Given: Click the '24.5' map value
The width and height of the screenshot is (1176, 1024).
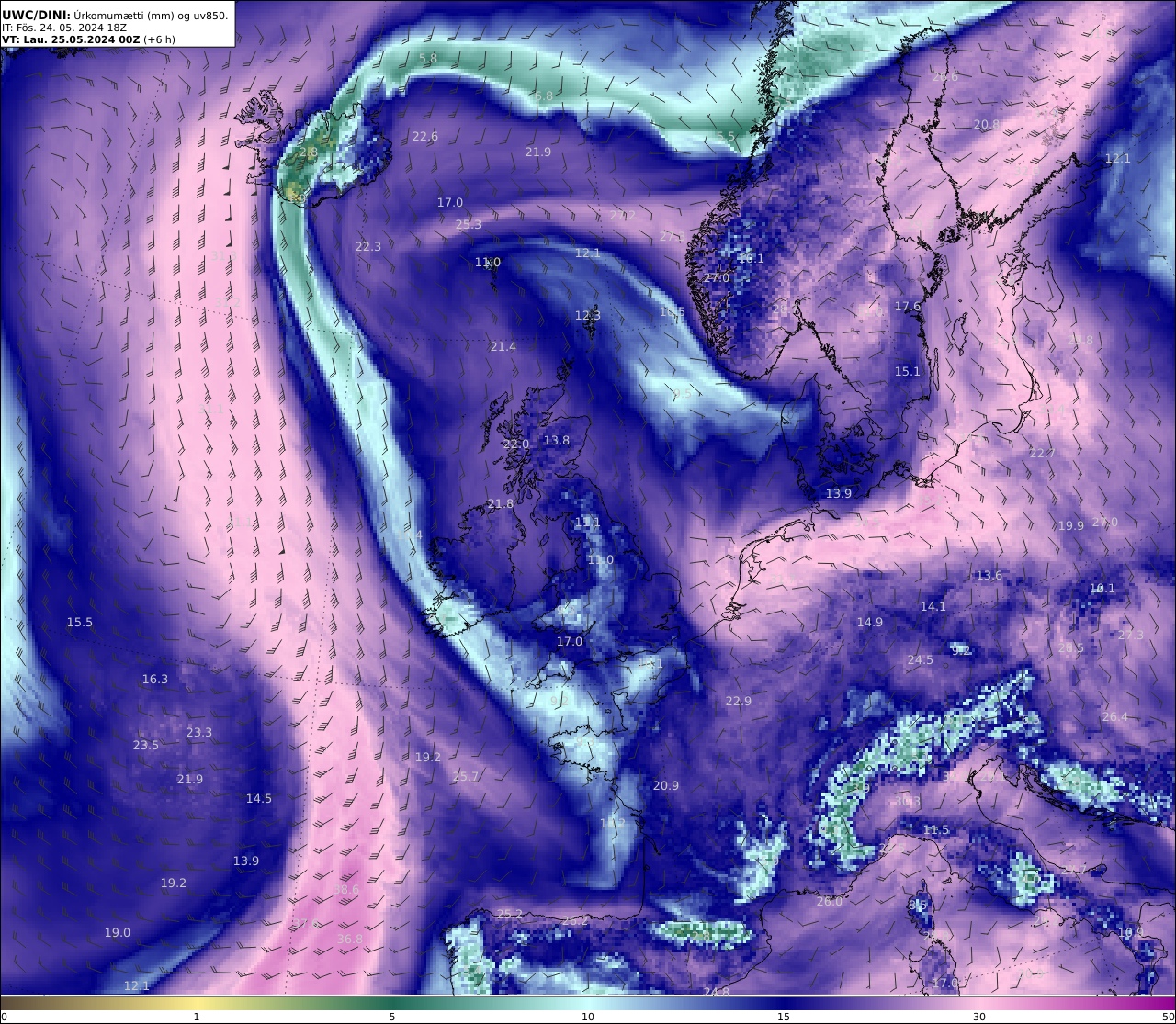Looking at the screenshot, I should [921, 659].
